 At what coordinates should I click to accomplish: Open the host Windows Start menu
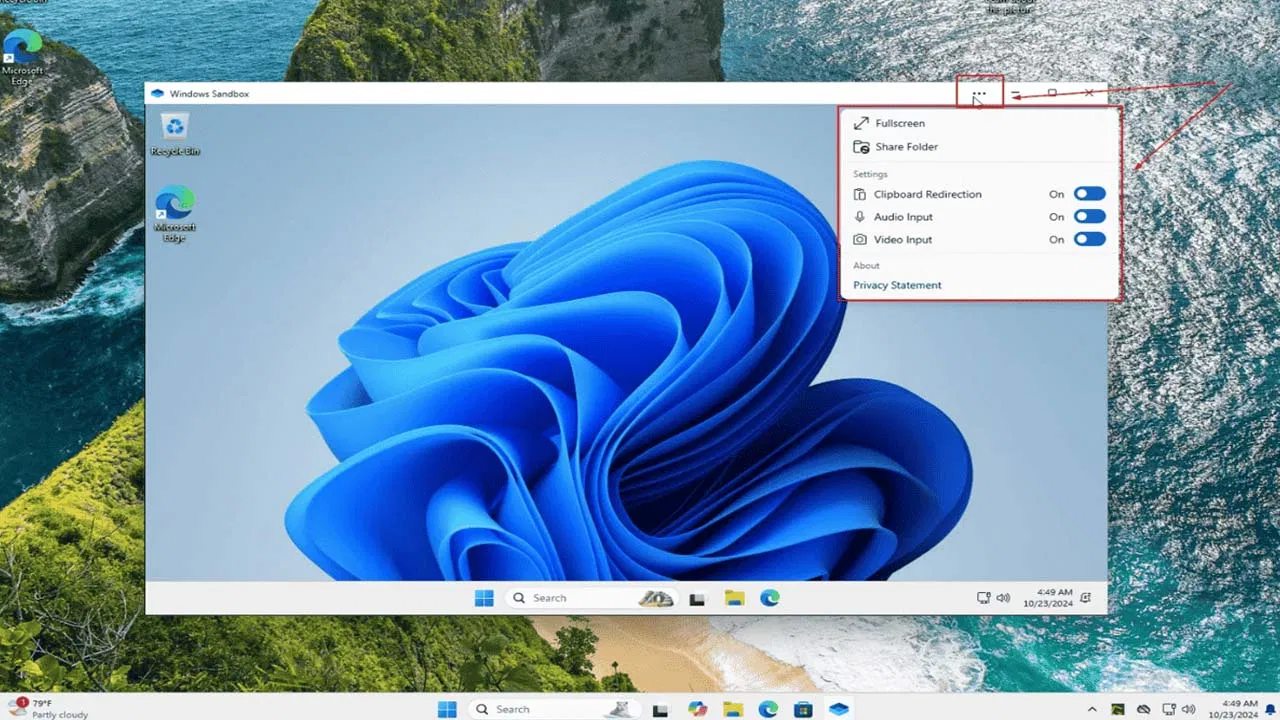[447, 709]
